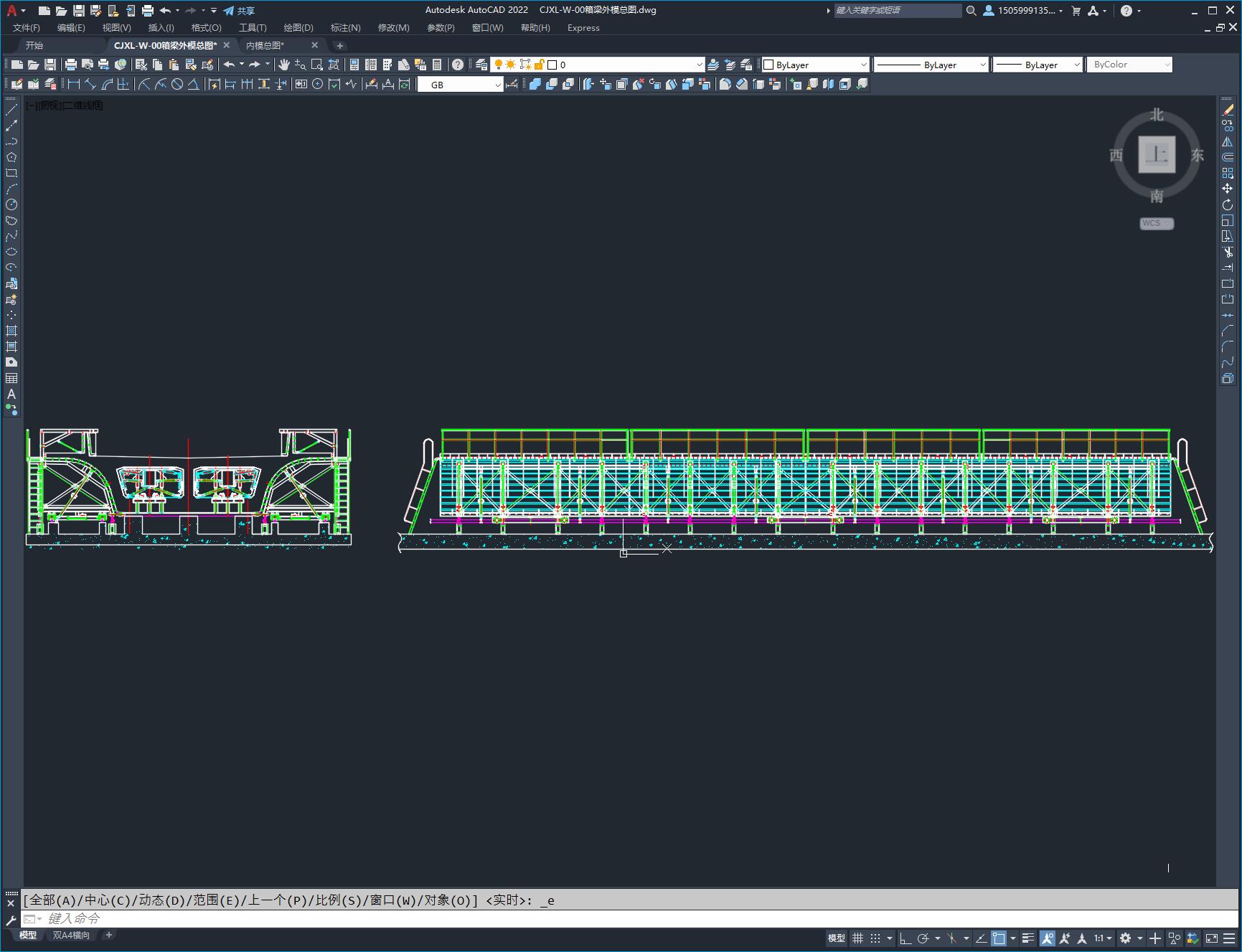Click the Pan hand tool

click(x=283, y=65)
